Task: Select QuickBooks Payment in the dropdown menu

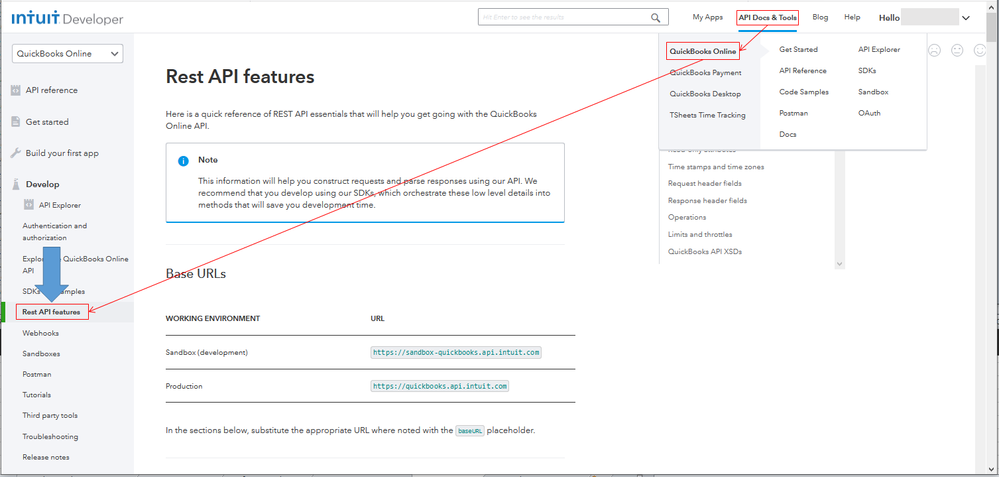Action: click(705, 73)
